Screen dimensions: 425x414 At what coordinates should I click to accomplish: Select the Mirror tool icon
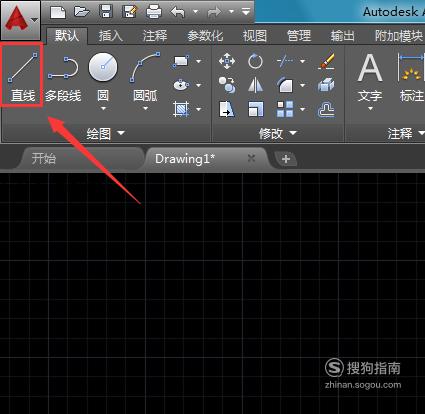click(255, 85)
